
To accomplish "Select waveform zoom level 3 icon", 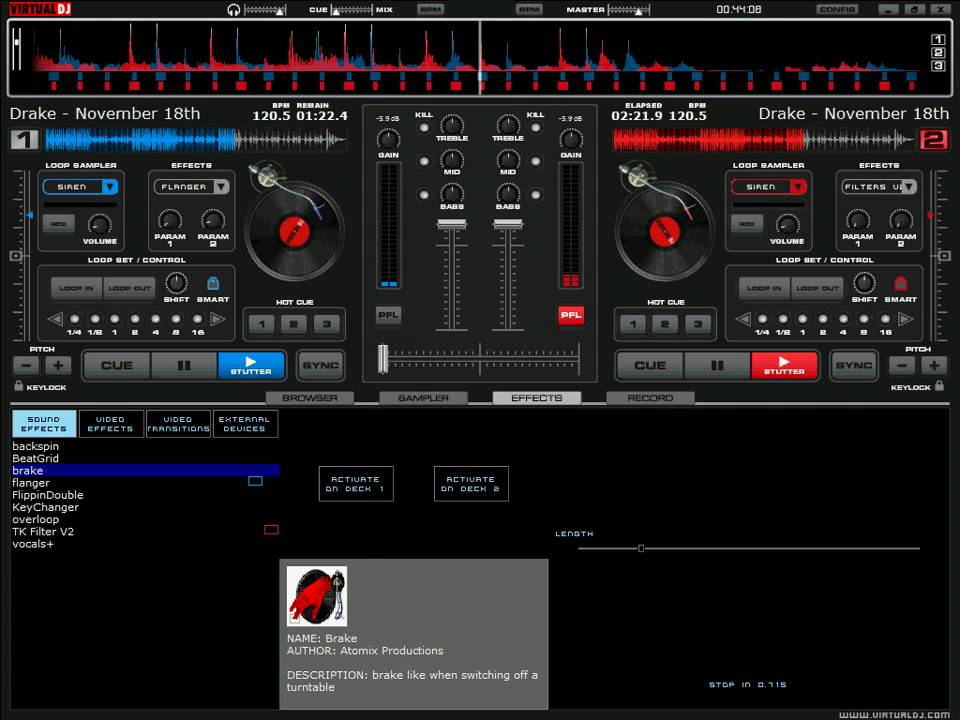I will click(937, 66).
